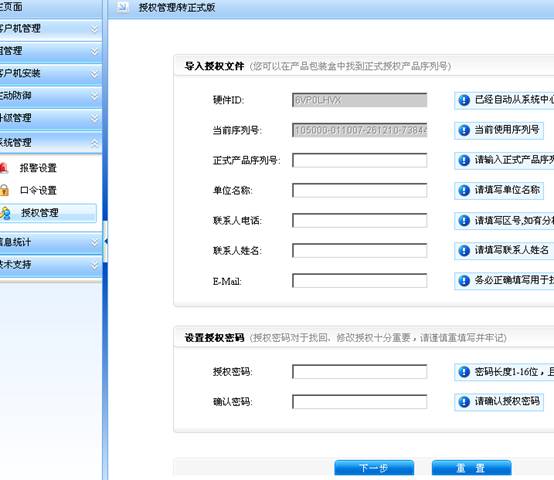Focus the E-Mail input field

coord(360,281)
